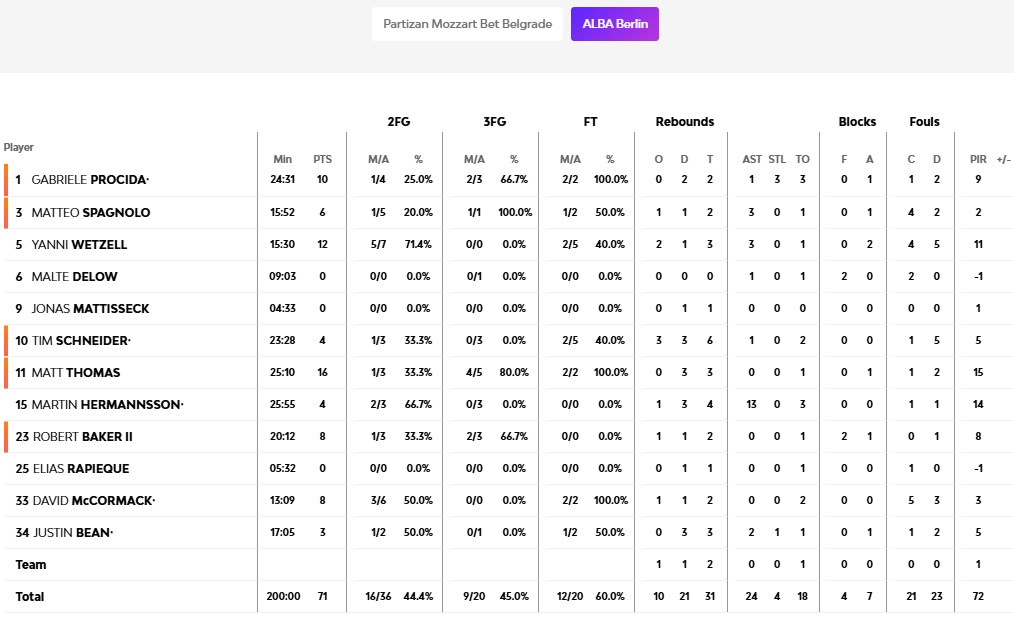Open Martin Hermannsson's player page
The height and width of the screenshot is (621, 1014).
[107, 405]
